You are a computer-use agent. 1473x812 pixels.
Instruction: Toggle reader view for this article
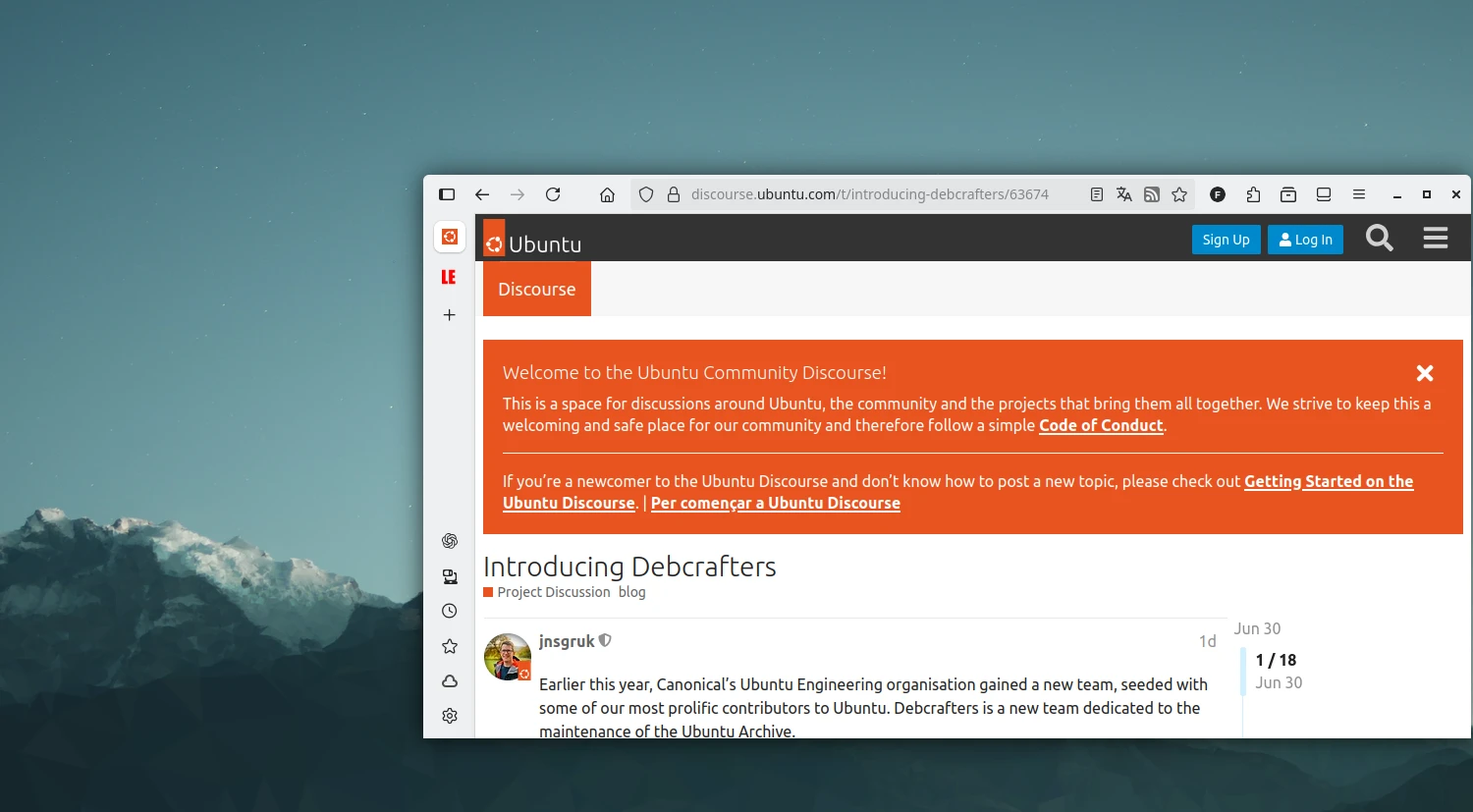(x=1096, y=194)
